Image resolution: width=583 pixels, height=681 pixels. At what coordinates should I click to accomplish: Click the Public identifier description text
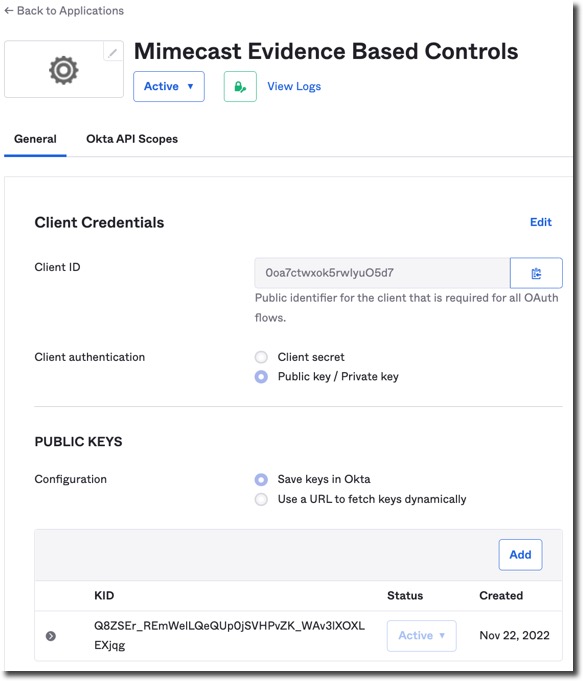tap(407, 307)
